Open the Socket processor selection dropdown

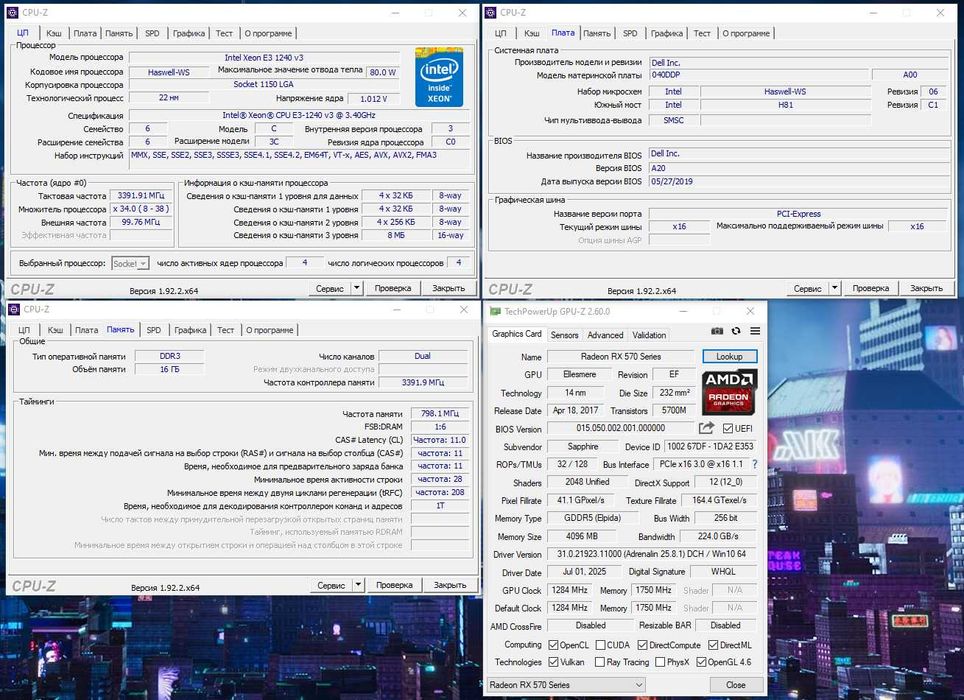[130, 264]
